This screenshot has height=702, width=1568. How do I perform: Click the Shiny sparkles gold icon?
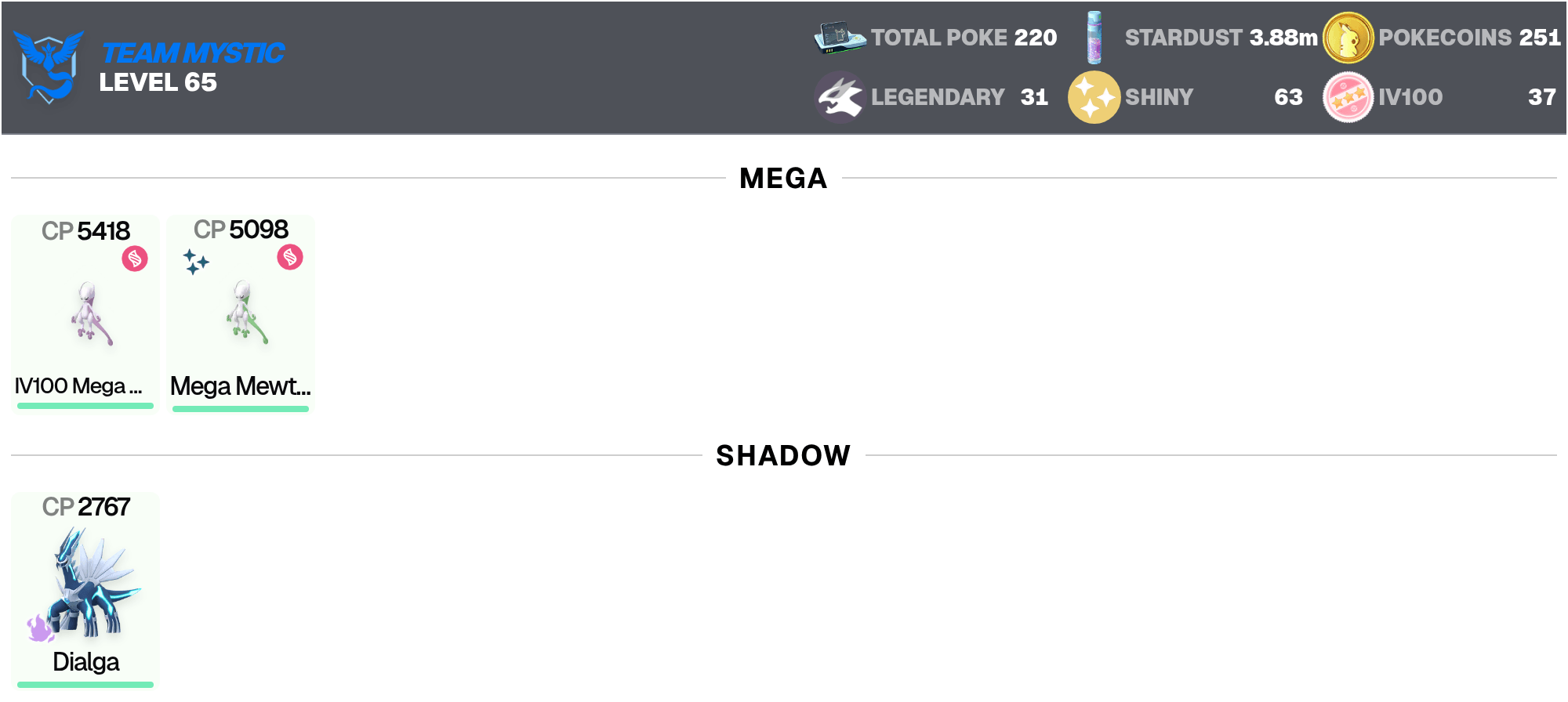click(1094, 97)
